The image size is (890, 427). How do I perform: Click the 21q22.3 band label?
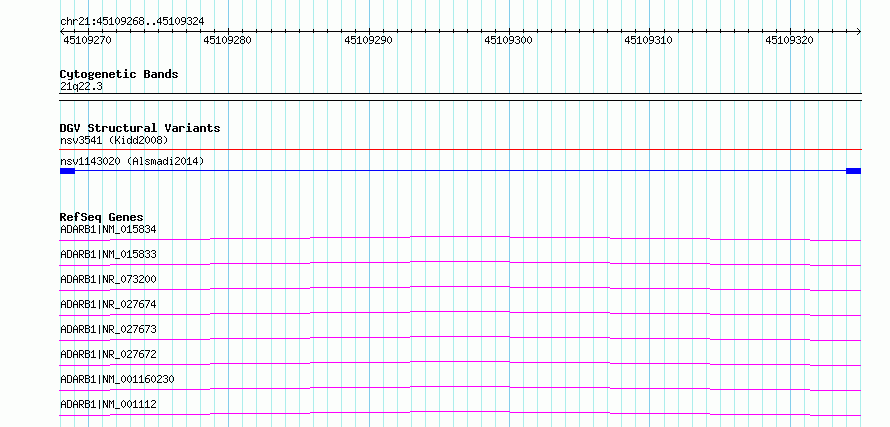click(81, 87)
